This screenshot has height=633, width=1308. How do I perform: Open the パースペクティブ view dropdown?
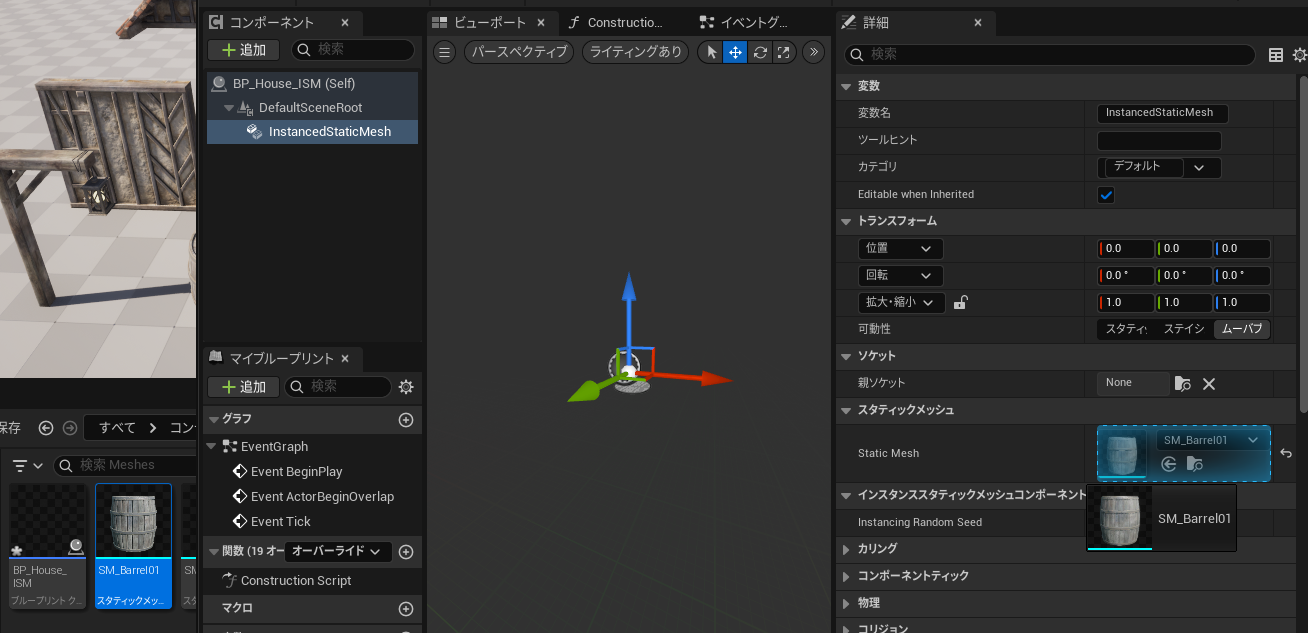[519, 52]
